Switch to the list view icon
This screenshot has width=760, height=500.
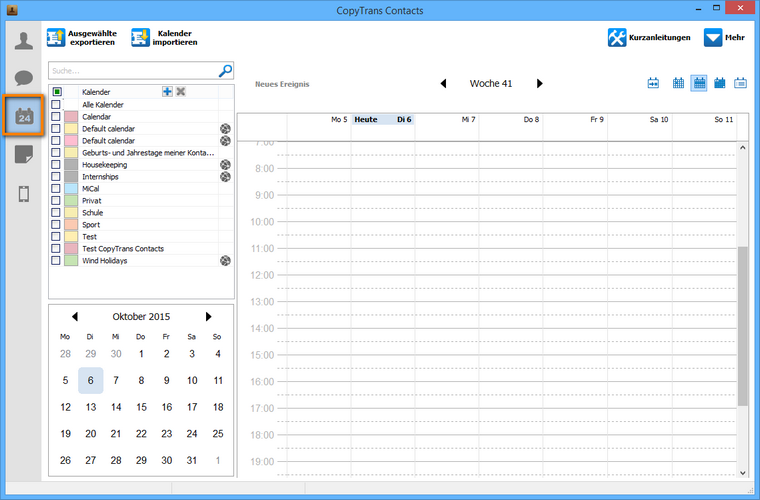point(740,83)
